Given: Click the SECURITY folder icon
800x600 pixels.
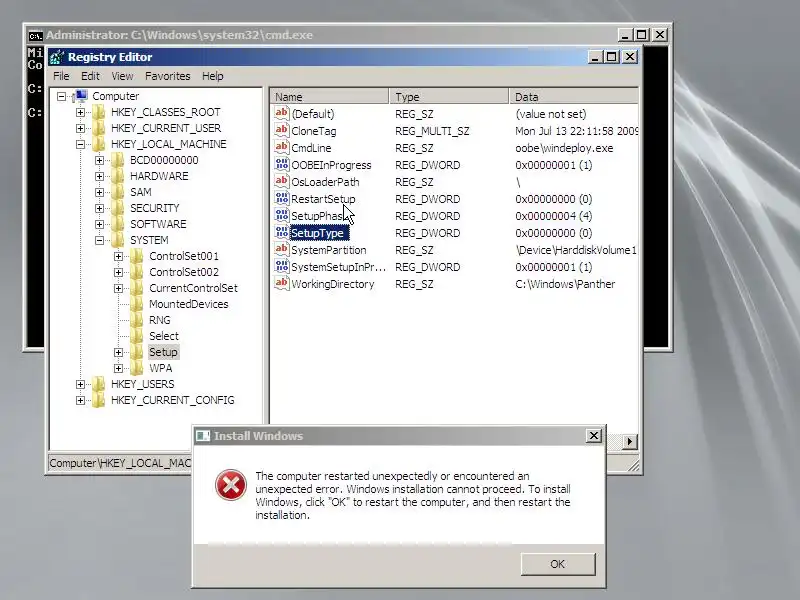Looking at the screenshot, I should click(x=117, y=208).
